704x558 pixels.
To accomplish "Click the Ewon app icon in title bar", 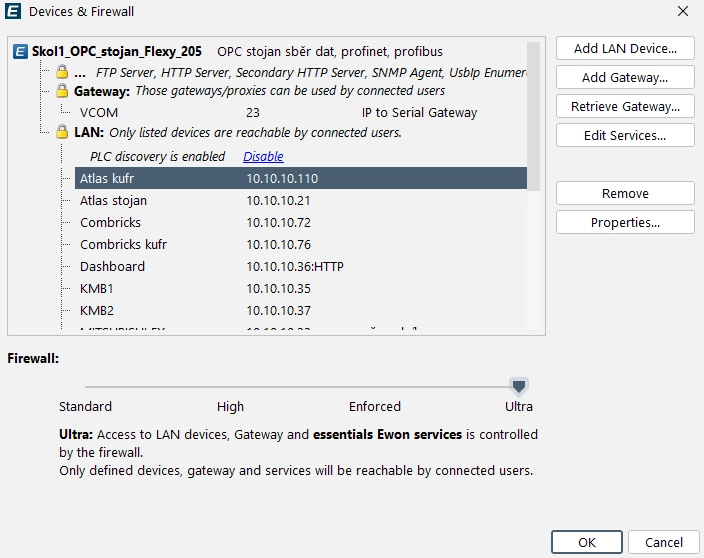I will pyautogui.click(x=14, y=12).
